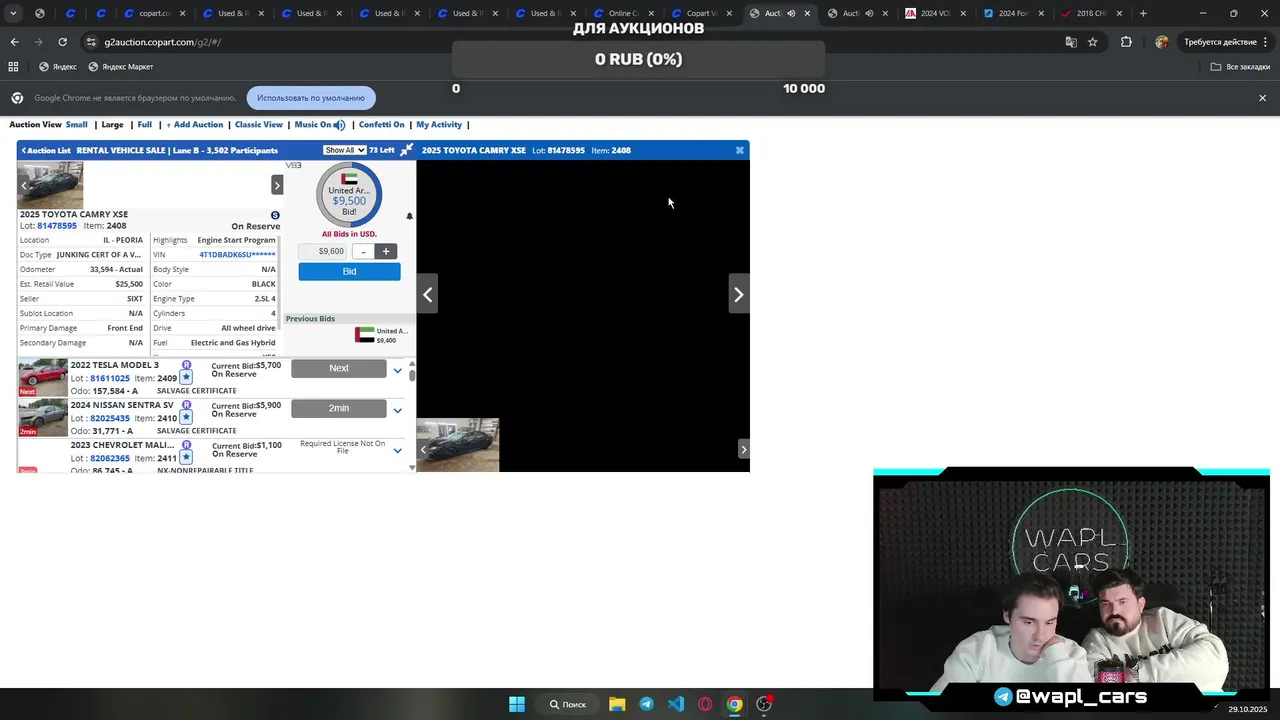Dismiss the default browser notification bar
Image resolution: width=1280 pixels, height=720 pixels.
tap(1262, 98)
